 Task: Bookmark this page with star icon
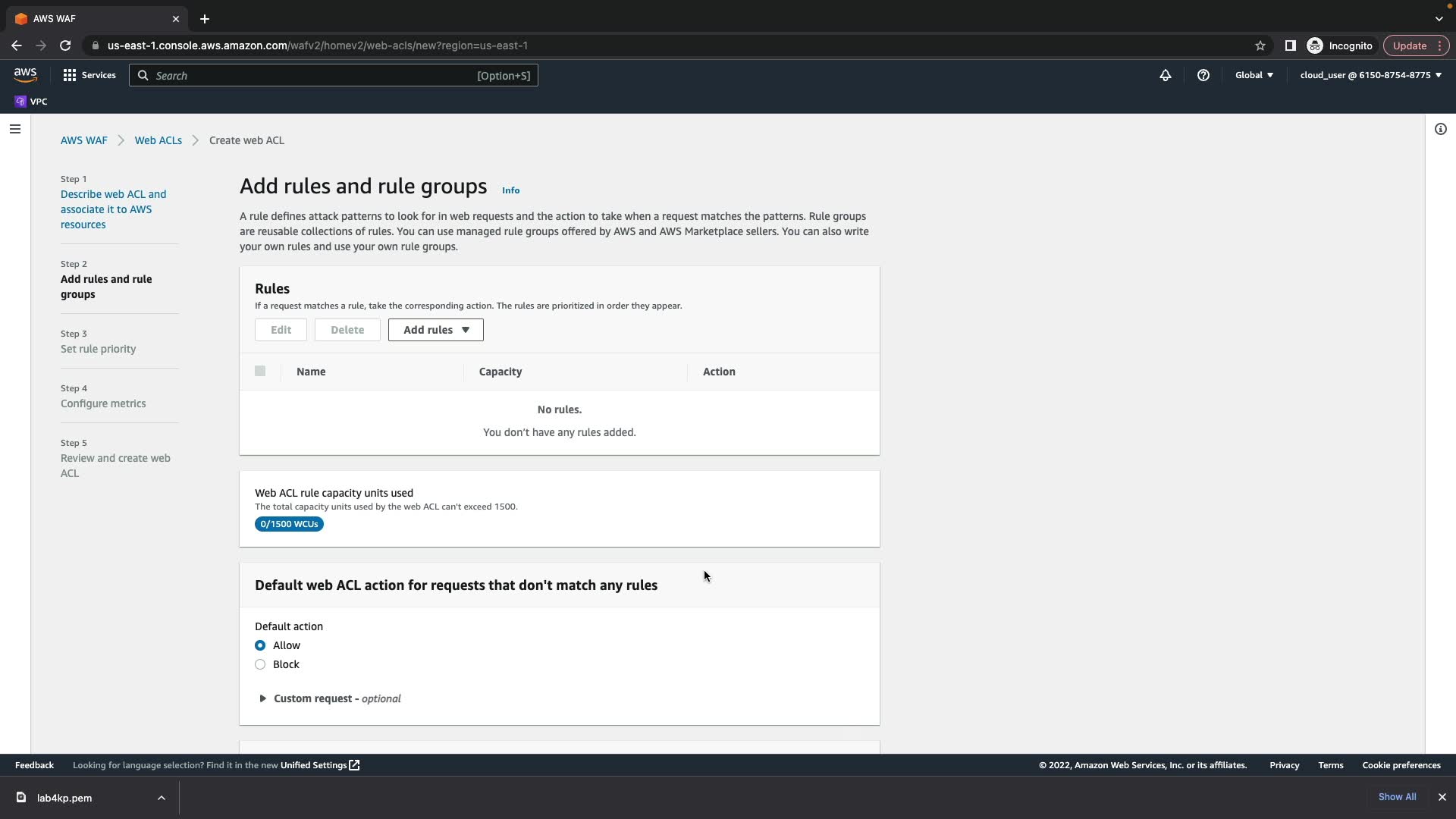tap(1260, 45)
